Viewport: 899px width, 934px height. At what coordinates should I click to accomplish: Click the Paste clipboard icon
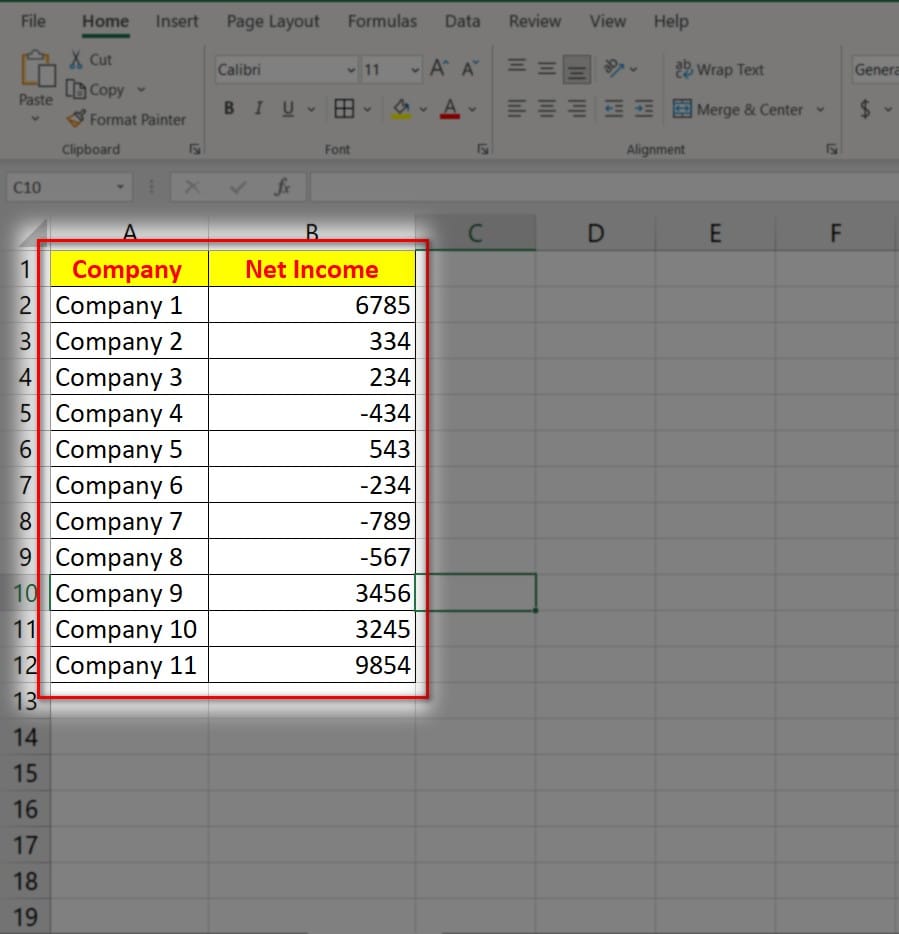pyautogui.click(x=36, y=70)
